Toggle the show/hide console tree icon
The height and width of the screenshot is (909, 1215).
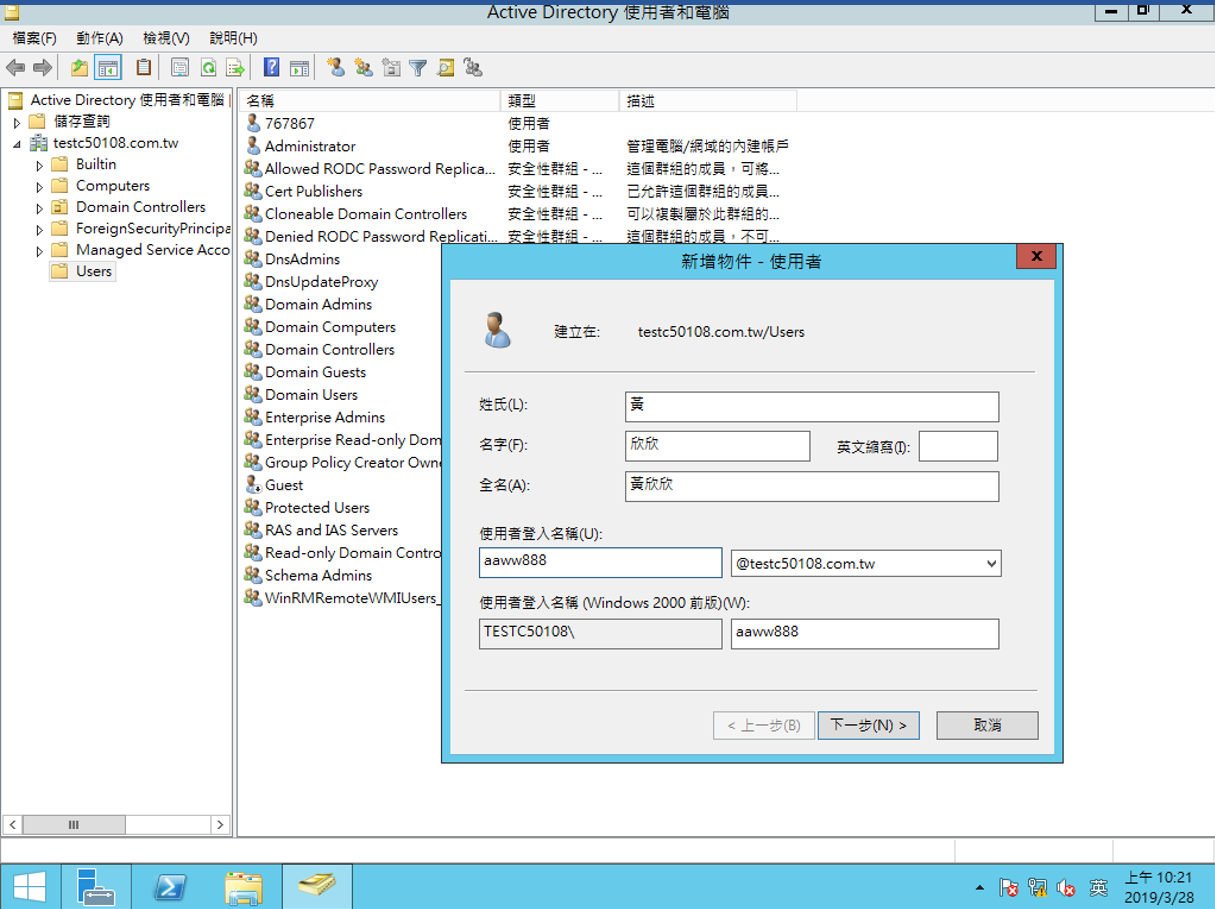108,68
